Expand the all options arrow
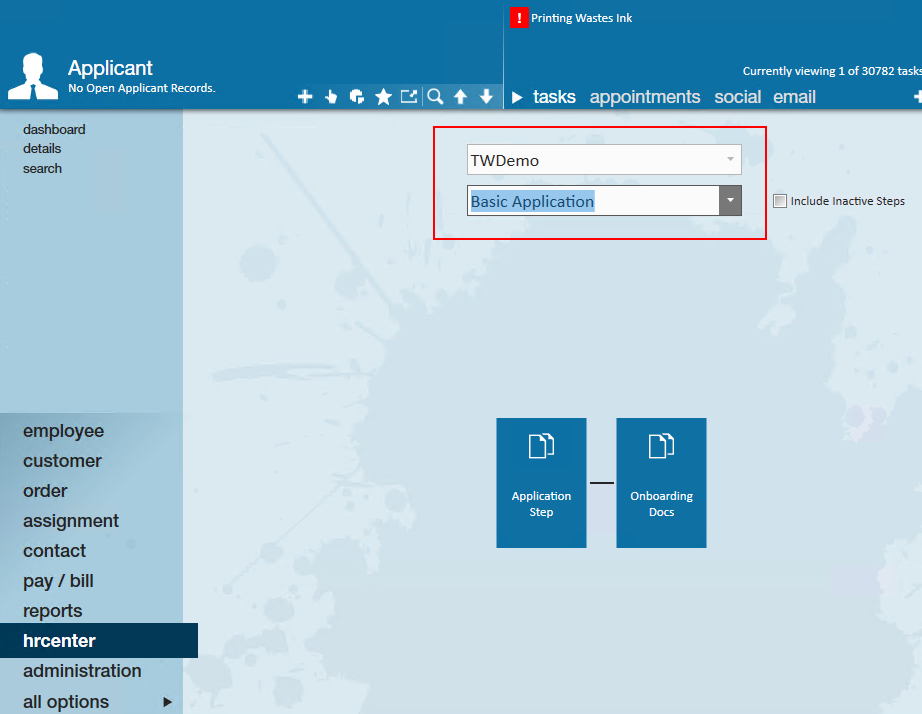The image size is (922, 714). 168,702
